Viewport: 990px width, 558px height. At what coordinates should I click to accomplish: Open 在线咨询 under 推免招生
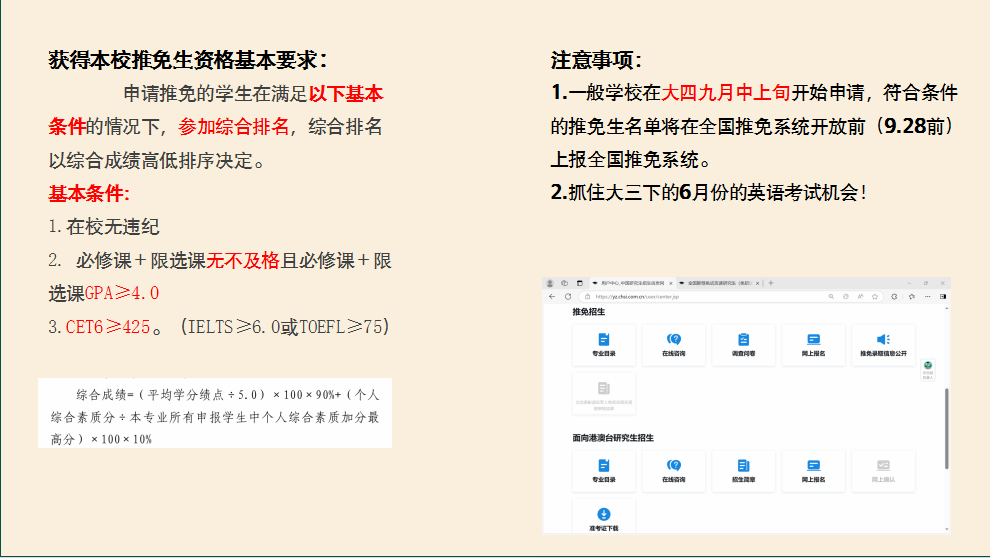pos(673,341)
